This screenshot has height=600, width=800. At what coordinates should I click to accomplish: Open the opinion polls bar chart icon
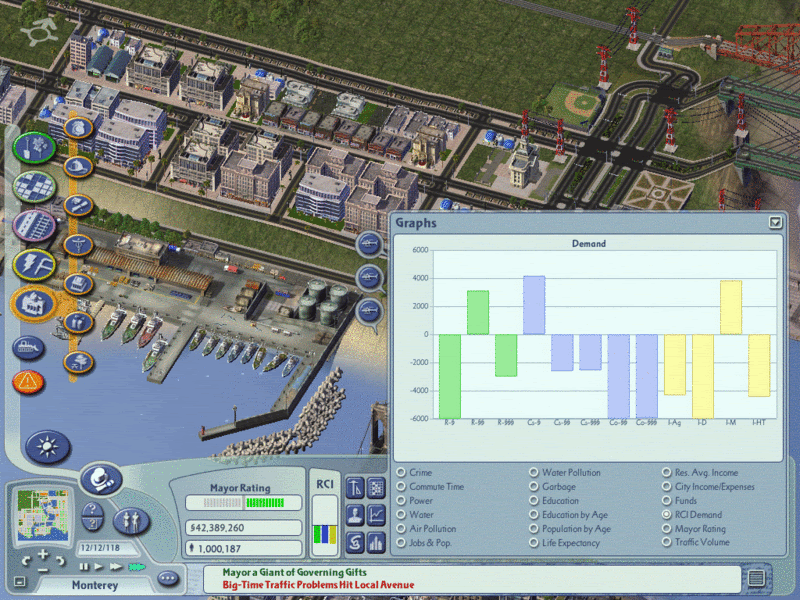point(376,542)
